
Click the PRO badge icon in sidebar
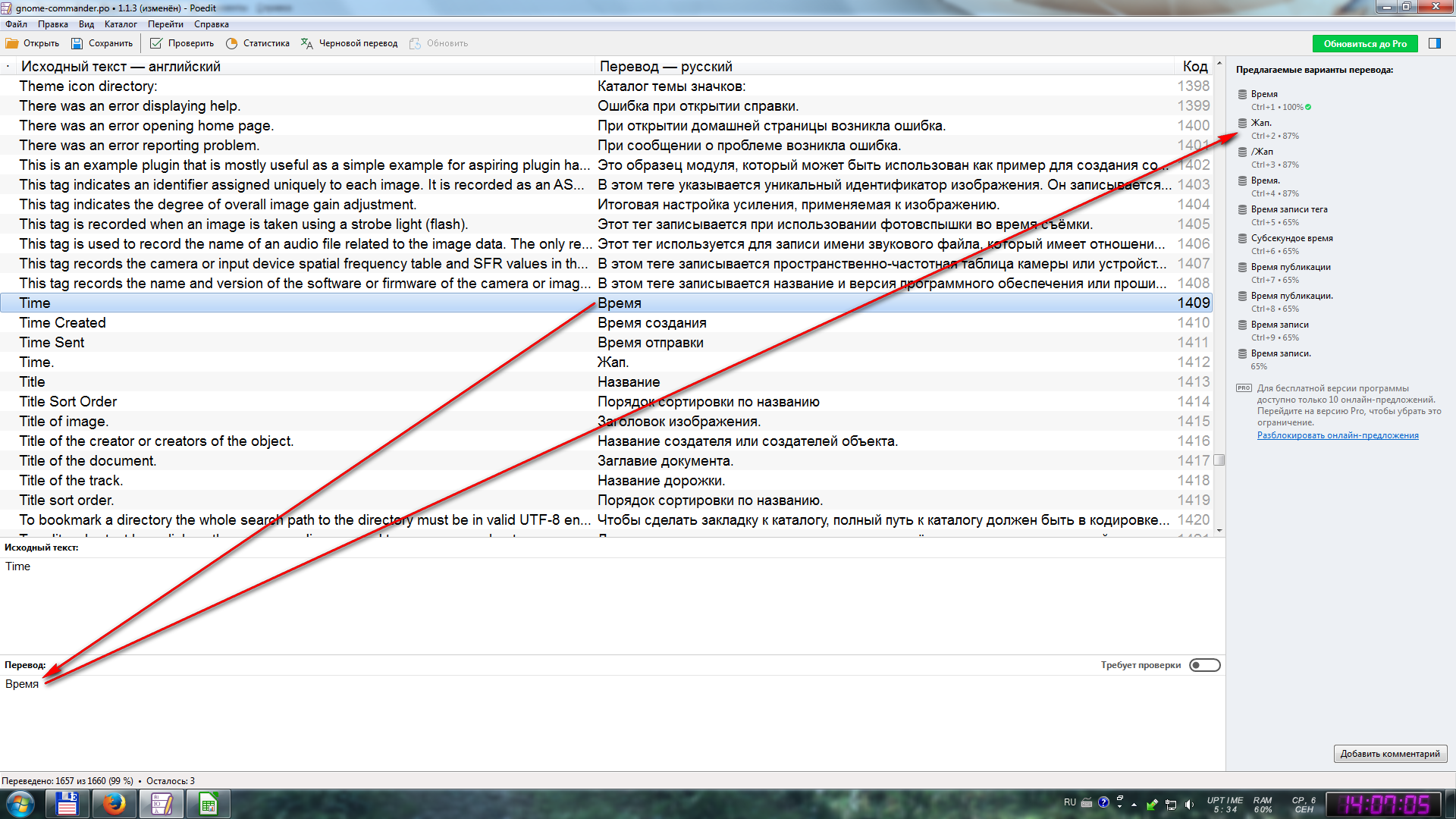1244,388
